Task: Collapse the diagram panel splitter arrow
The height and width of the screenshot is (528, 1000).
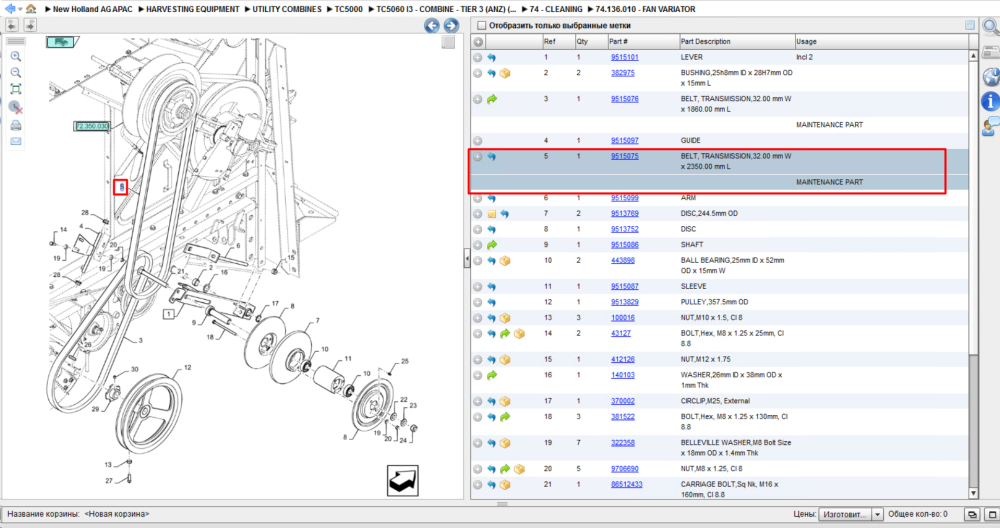Action: (467, 258)
